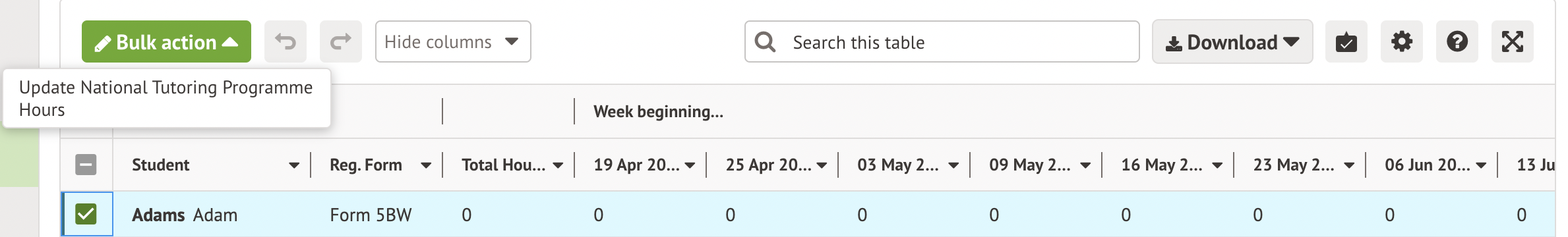Click the redo arrow icon
This screenshot has width=1568, height=237.
pyautogui.click(x=341, y=41)
